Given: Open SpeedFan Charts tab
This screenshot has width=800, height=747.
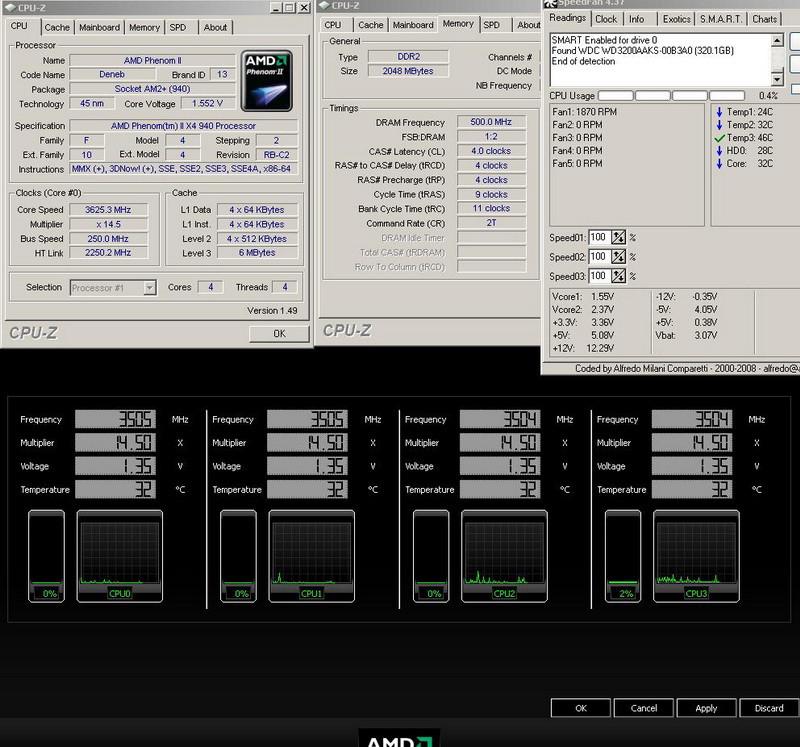Looking at the screenshot, I should pyautogui.click(x=764, y=19).
